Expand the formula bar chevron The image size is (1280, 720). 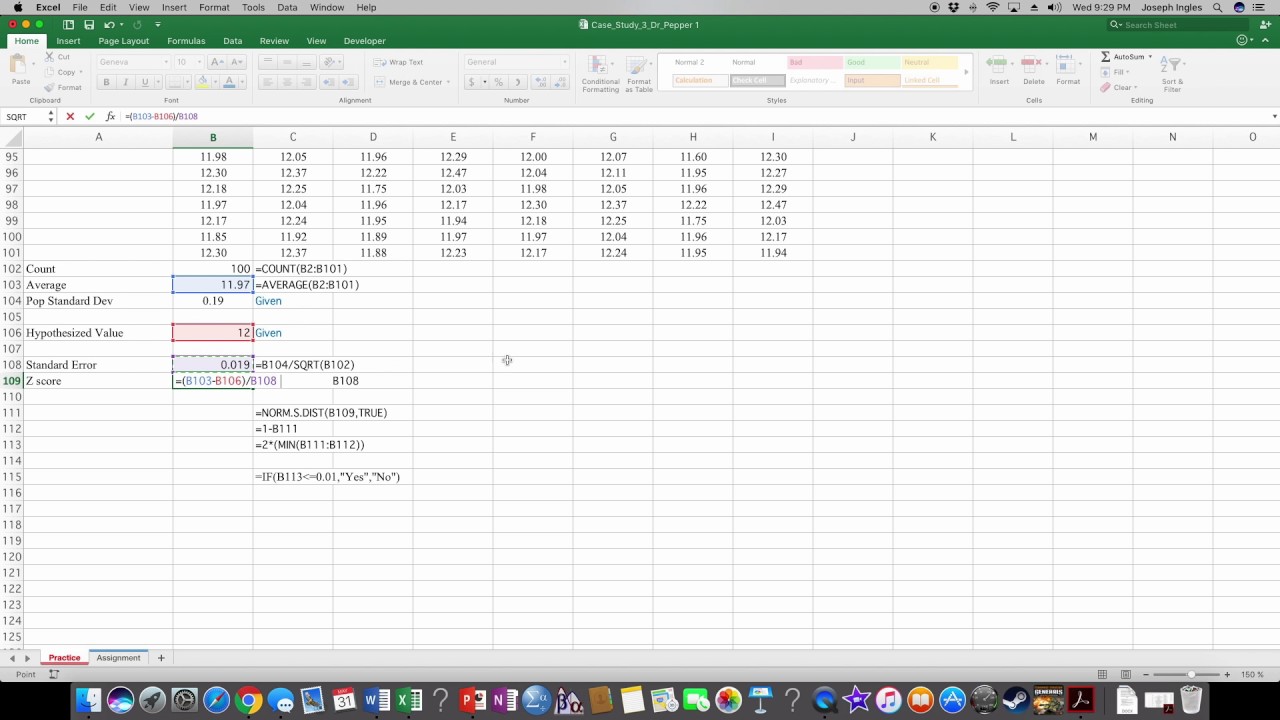pos(1274,116)
